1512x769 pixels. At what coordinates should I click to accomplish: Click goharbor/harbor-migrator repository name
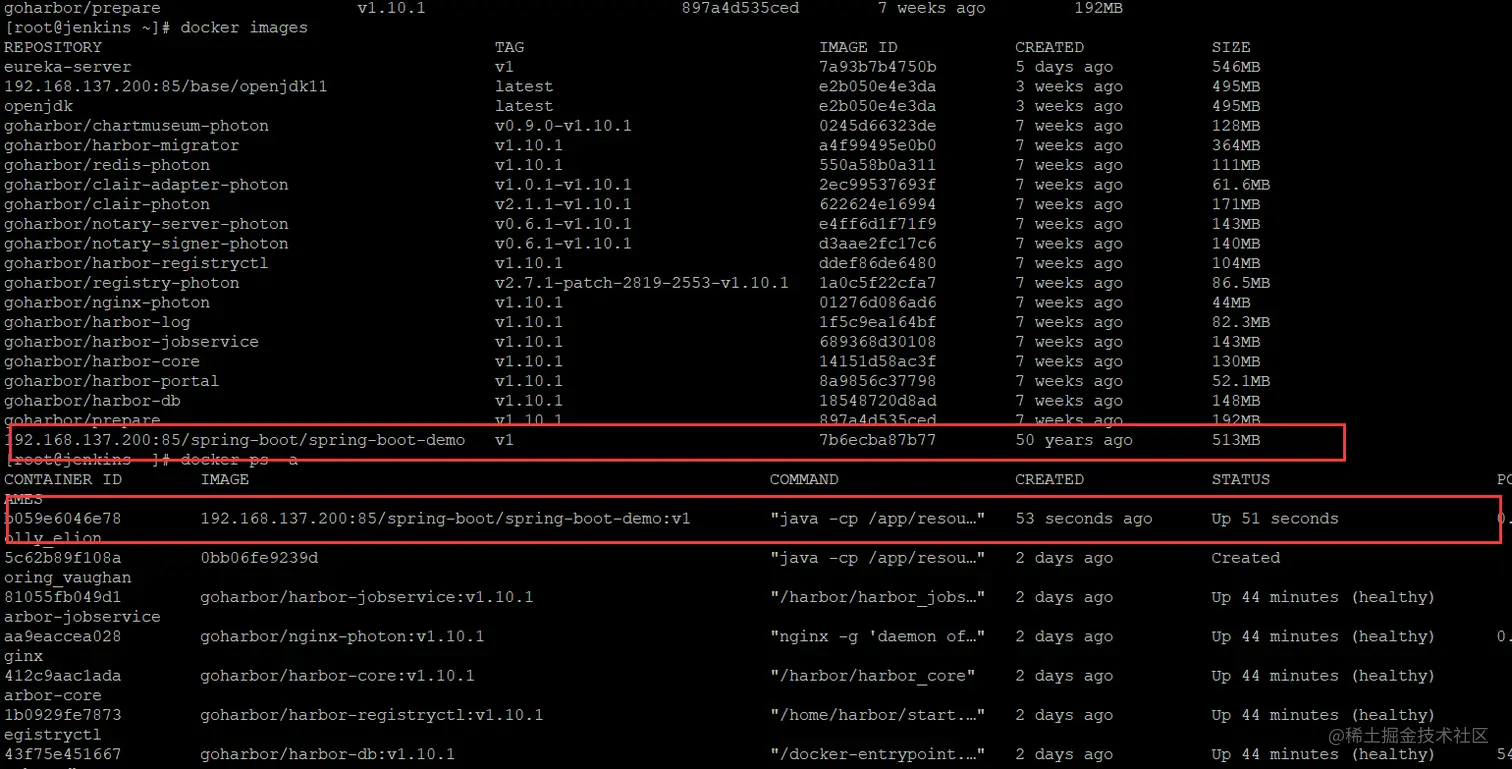[x=122, y=145]
